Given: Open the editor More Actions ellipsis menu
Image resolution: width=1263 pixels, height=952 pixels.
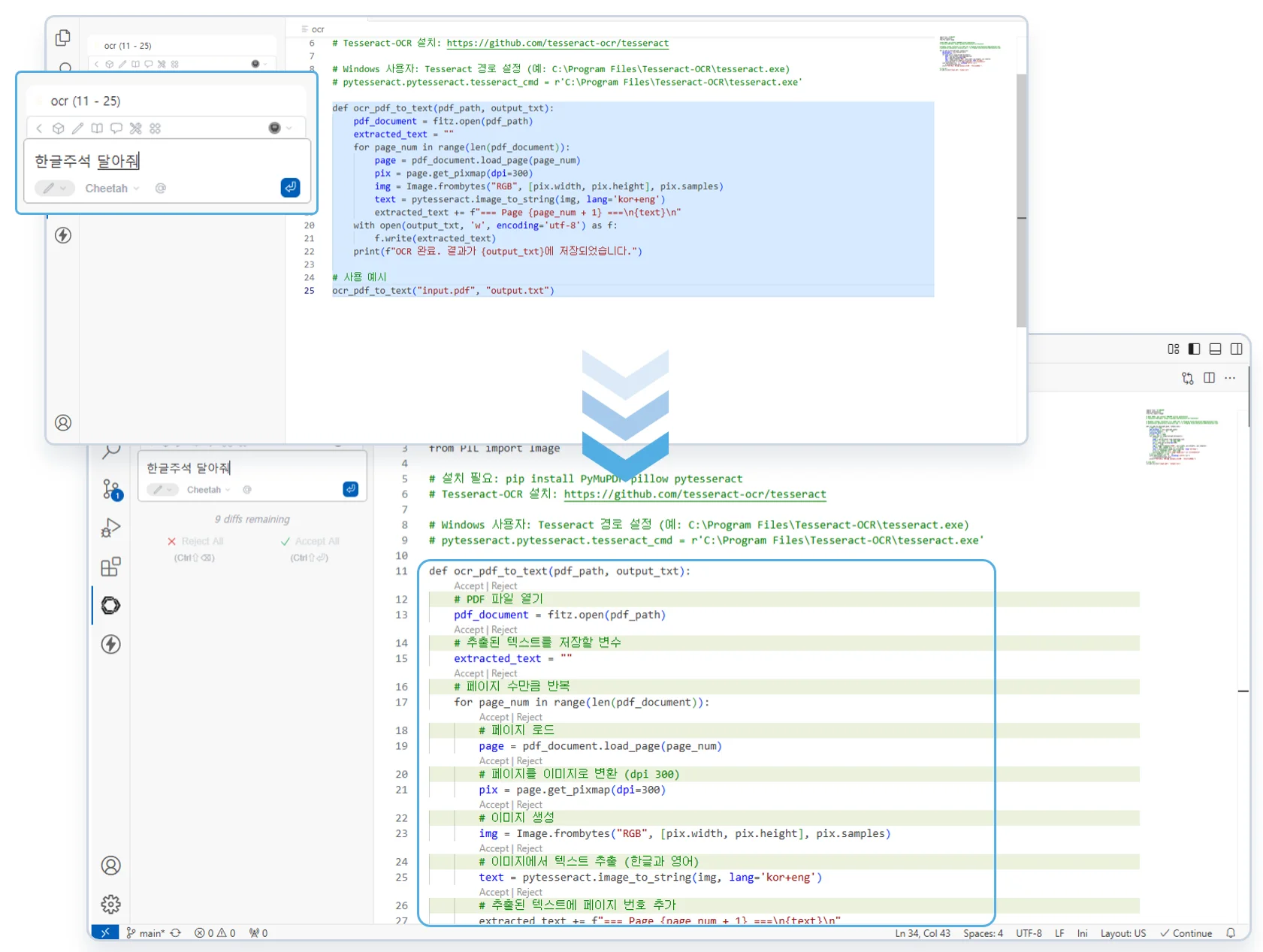Looking at the screenshot, I should [1230, 378].
